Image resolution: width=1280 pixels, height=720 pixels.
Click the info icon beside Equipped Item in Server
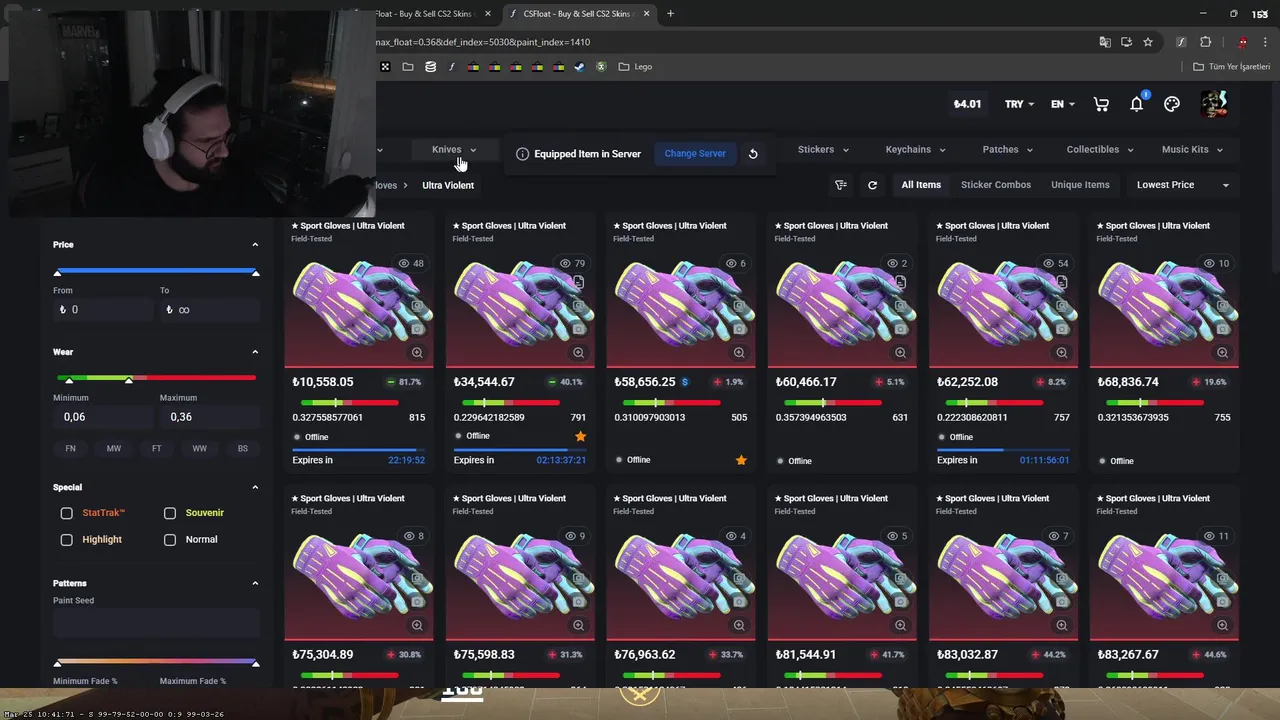[x=522, y=154]
